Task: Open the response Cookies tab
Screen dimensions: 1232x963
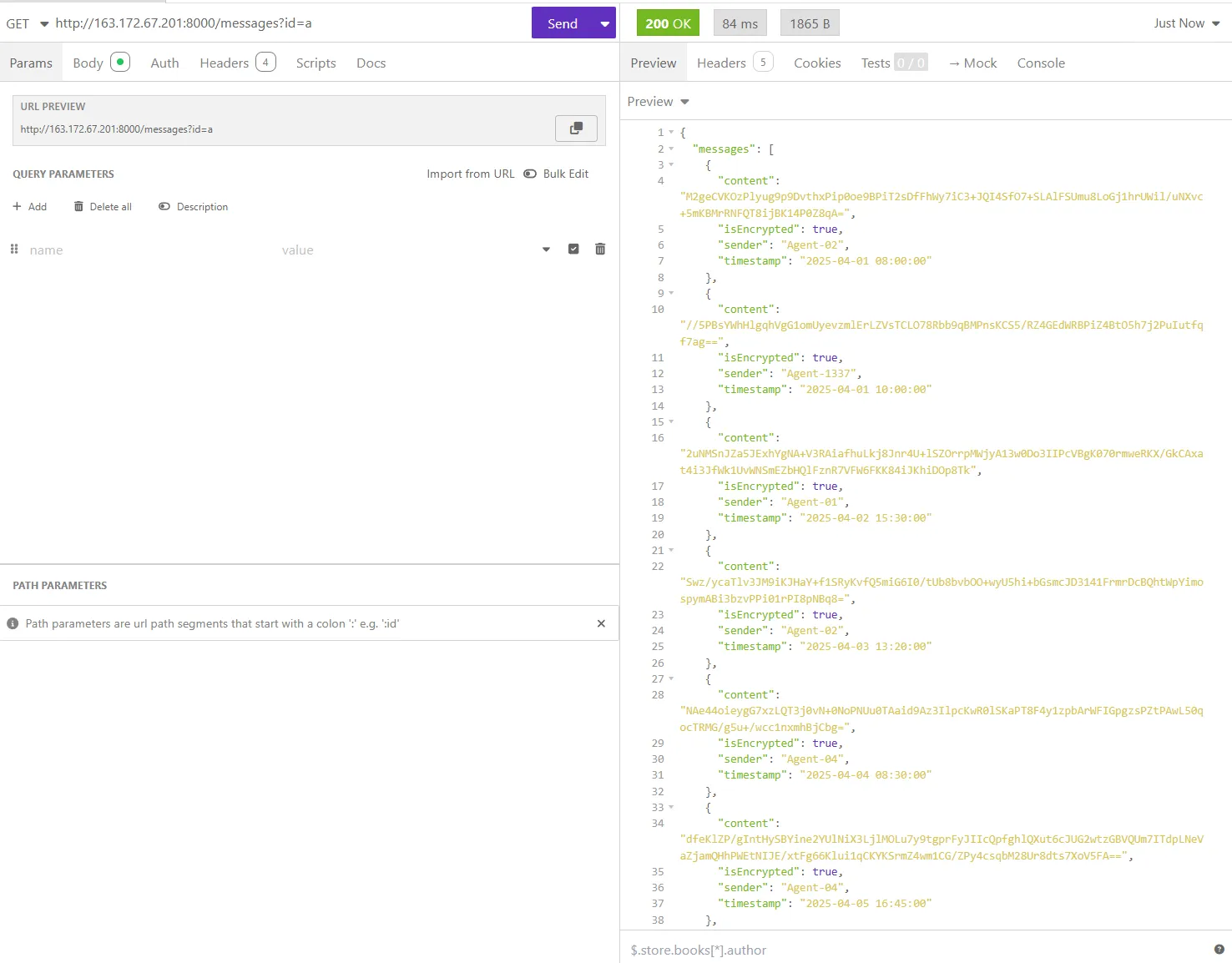Action: tap(816, 63)
